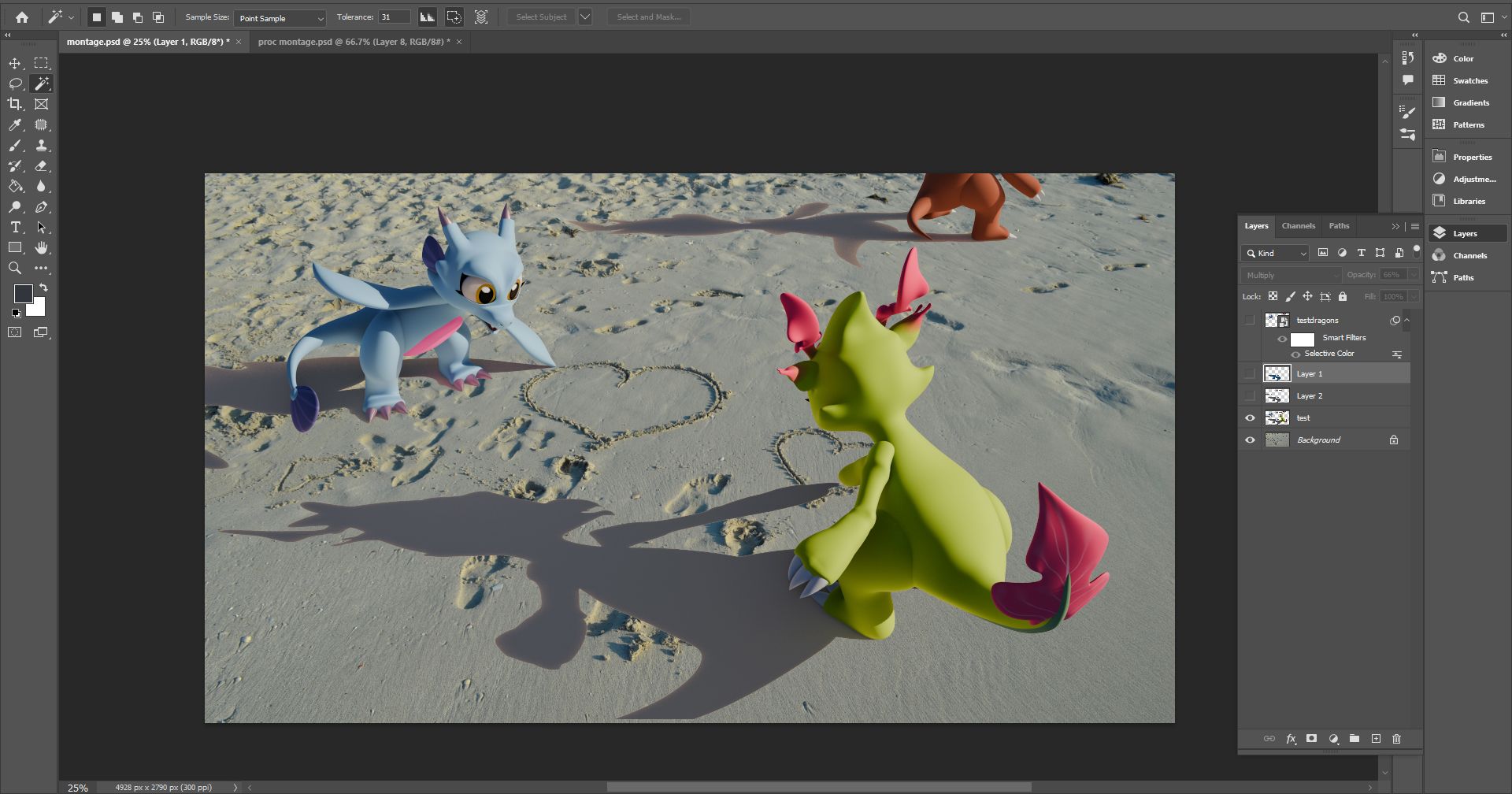
Task: Click the foreground color swatch
Action: point(23,294)
